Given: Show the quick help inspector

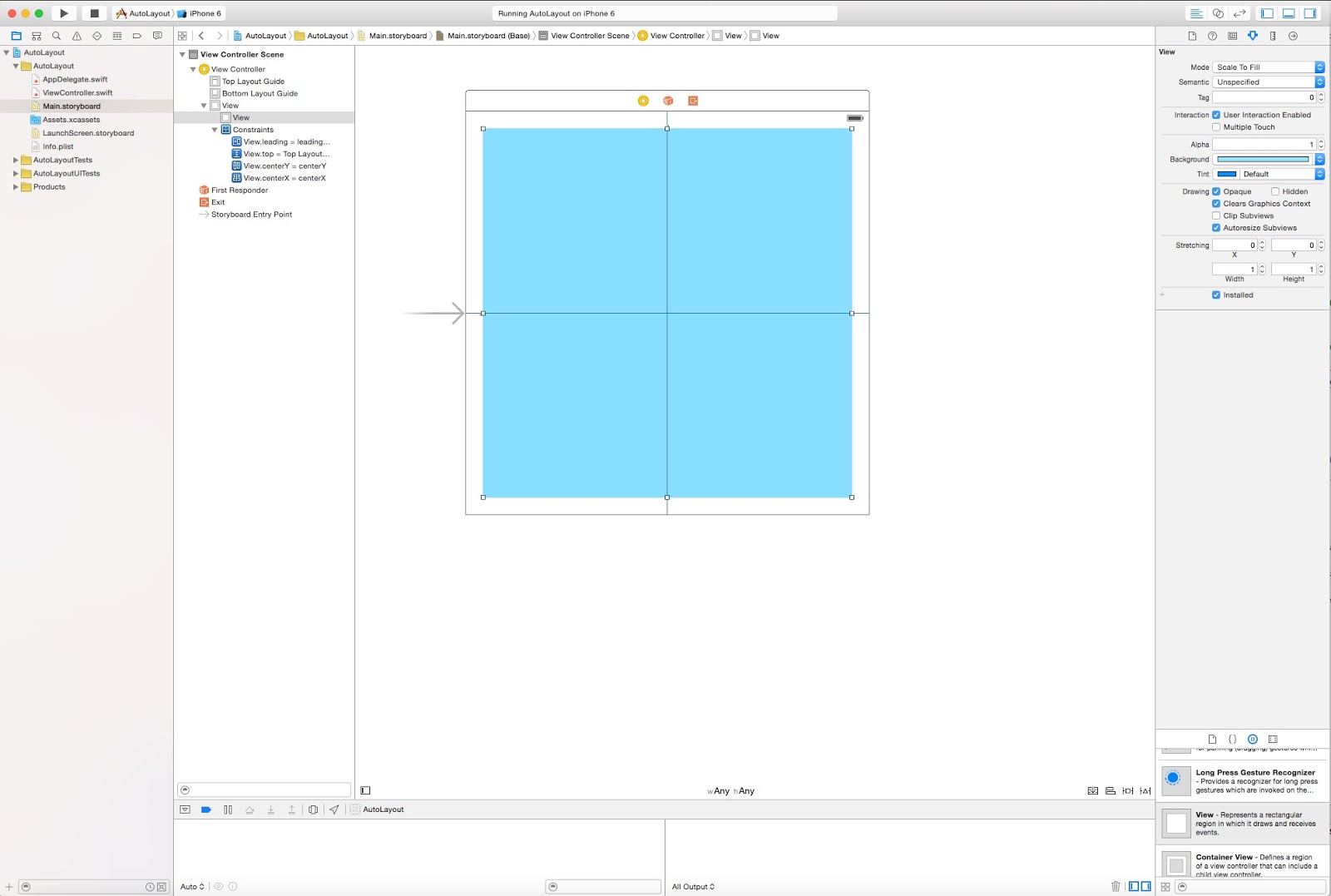Looking at the screenshot, I should [1212, 36].
